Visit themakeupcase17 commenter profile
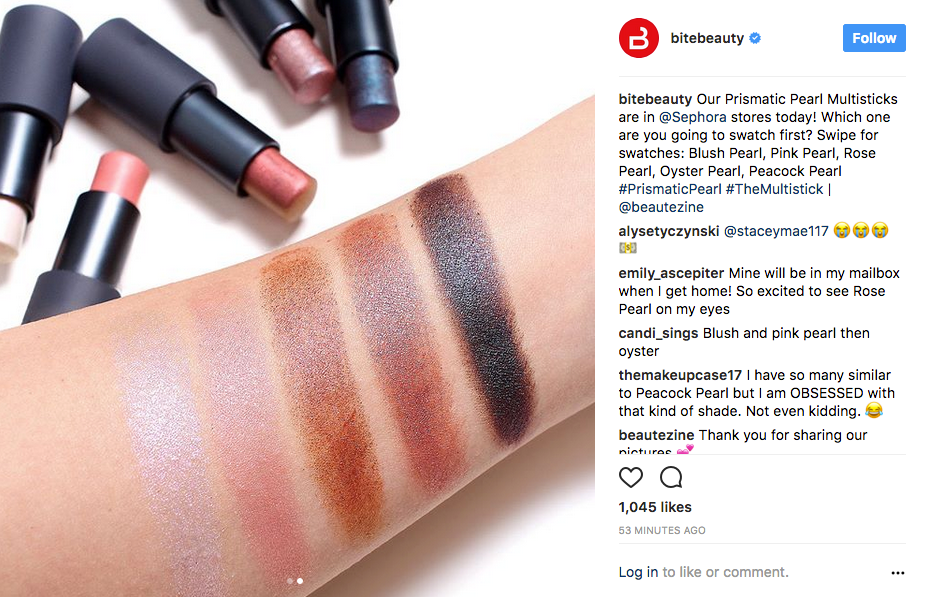This screenshot has height=597, width=928. (680, 375)
